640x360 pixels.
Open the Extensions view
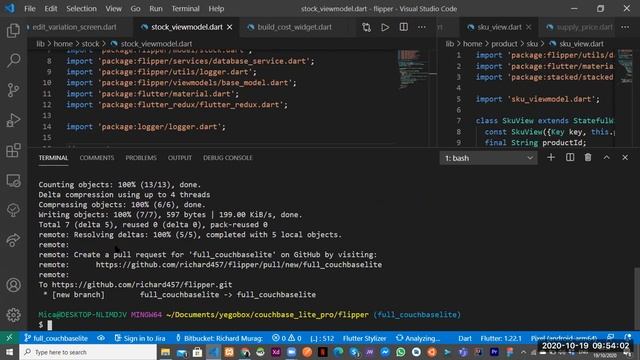[13, 150]
